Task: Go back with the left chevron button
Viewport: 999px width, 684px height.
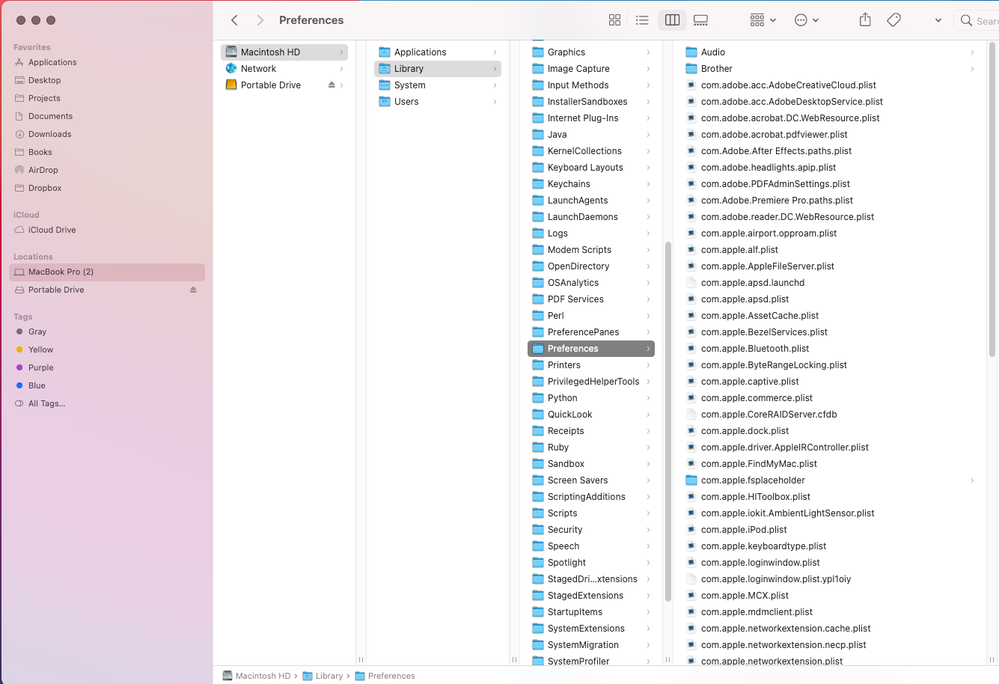Action: point(234,20)
